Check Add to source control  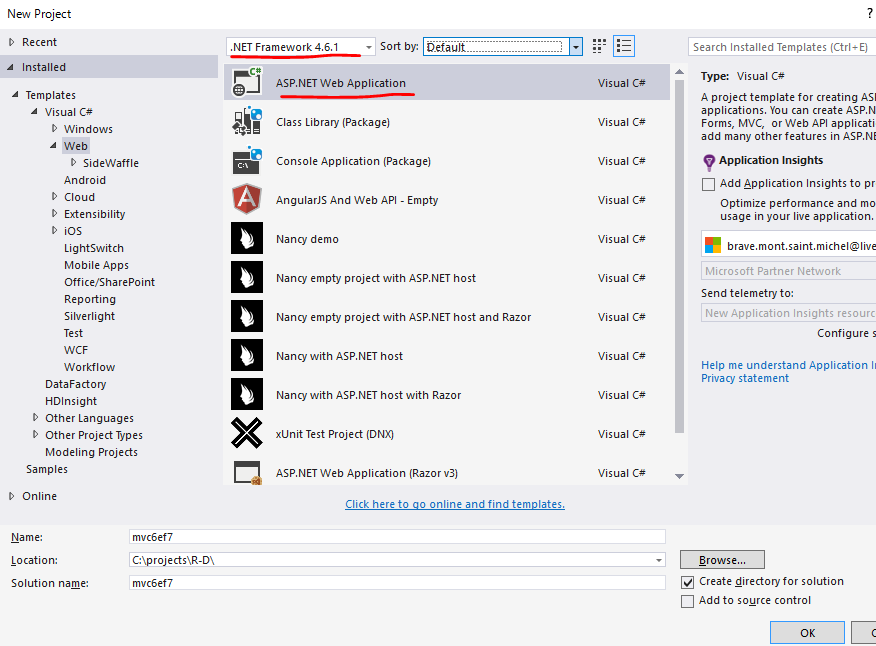(x=688, y=601)
